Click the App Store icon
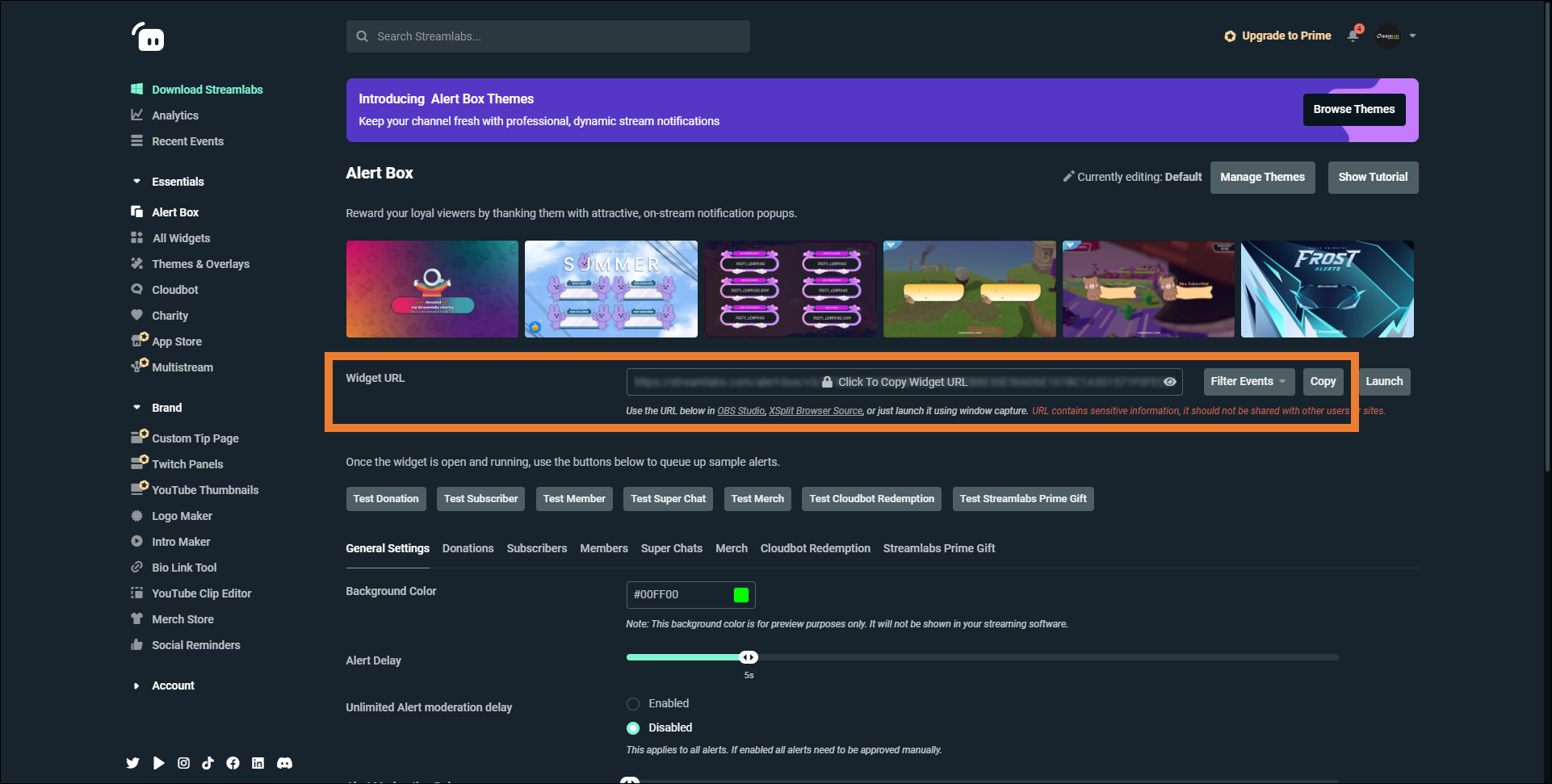The image size is (1552, 784). tap(139, 340)
